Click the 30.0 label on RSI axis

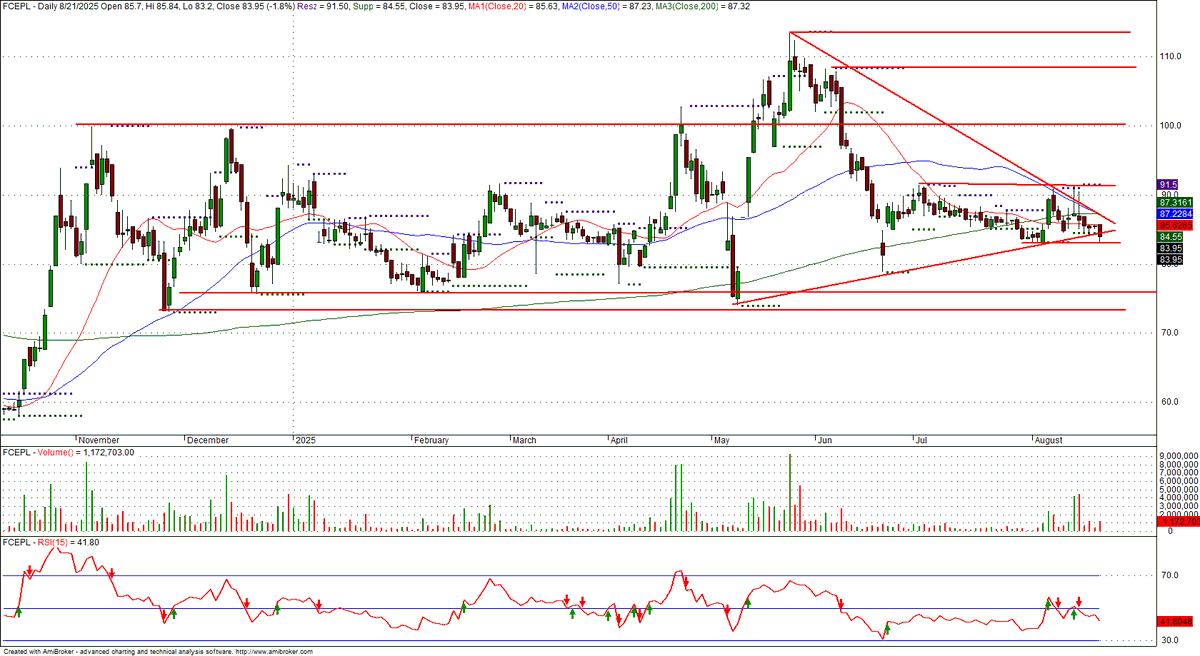point(1169,641)
